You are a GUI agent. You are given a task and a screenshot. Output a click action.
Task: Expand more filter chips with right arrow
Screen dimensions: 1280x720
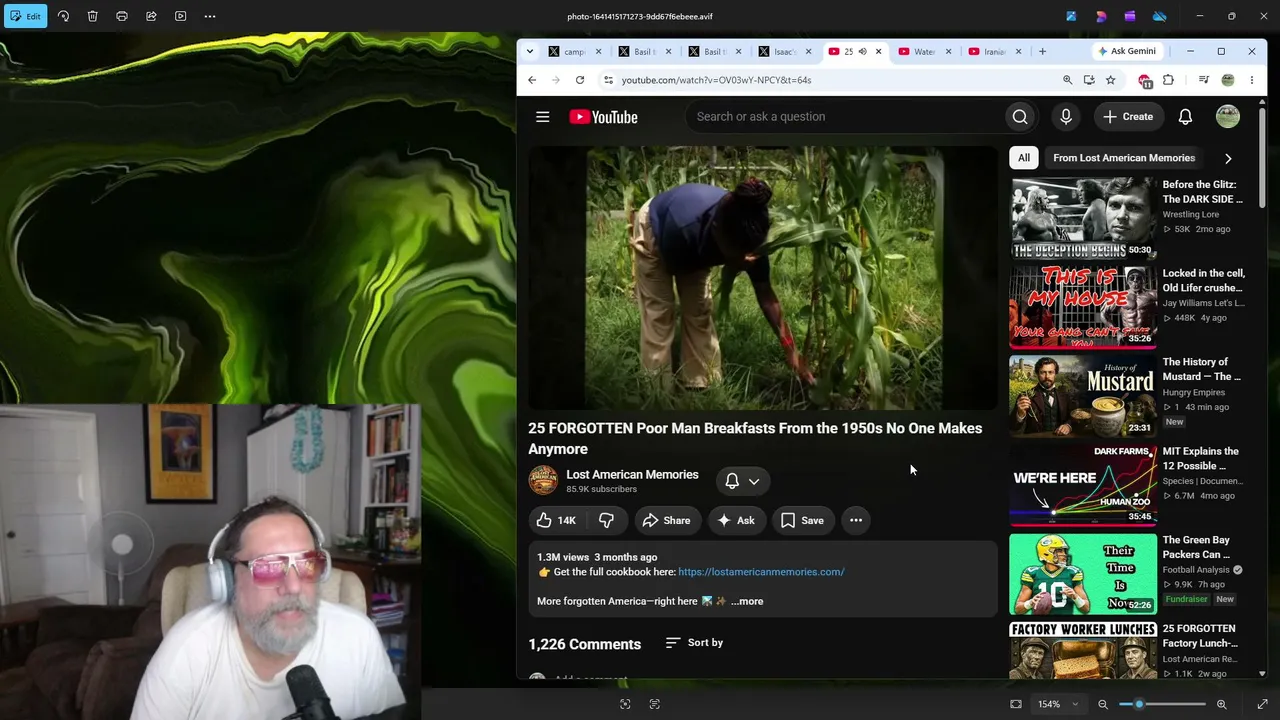[x=1228, y=158]
